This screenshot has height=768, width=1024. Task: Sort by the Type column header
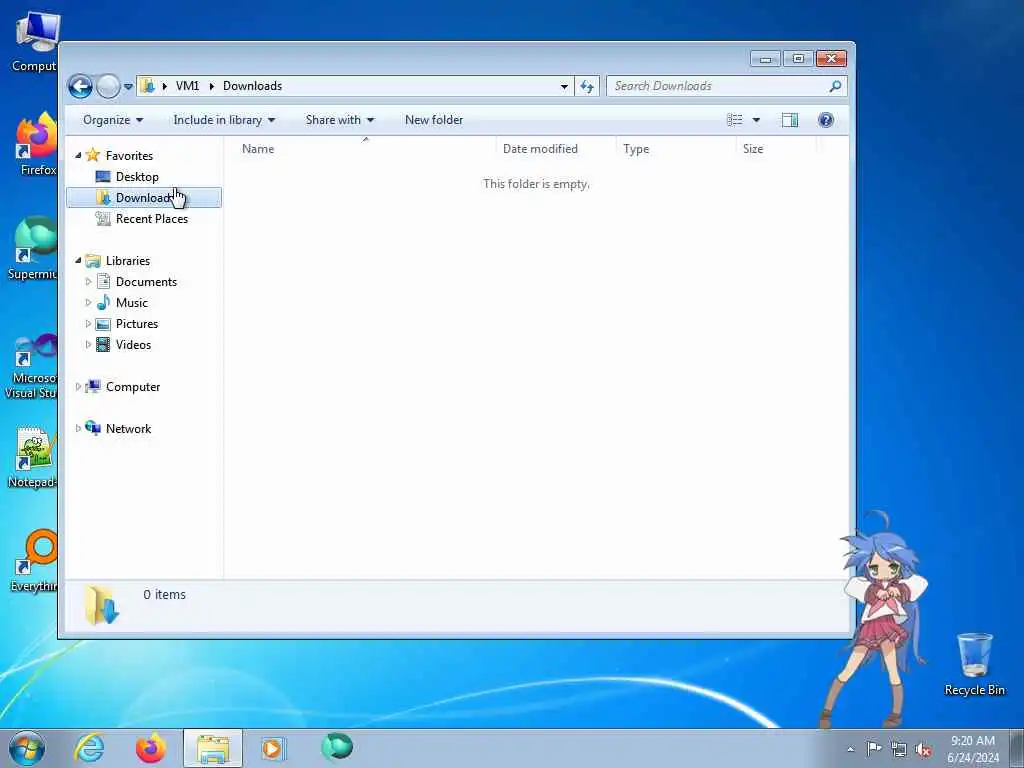click(636, 149)
